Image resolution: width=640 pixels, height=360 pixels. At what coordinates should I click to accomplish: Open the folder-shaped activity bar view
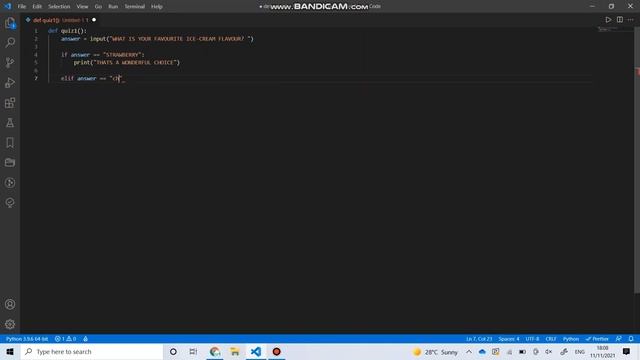pos(10,162)
